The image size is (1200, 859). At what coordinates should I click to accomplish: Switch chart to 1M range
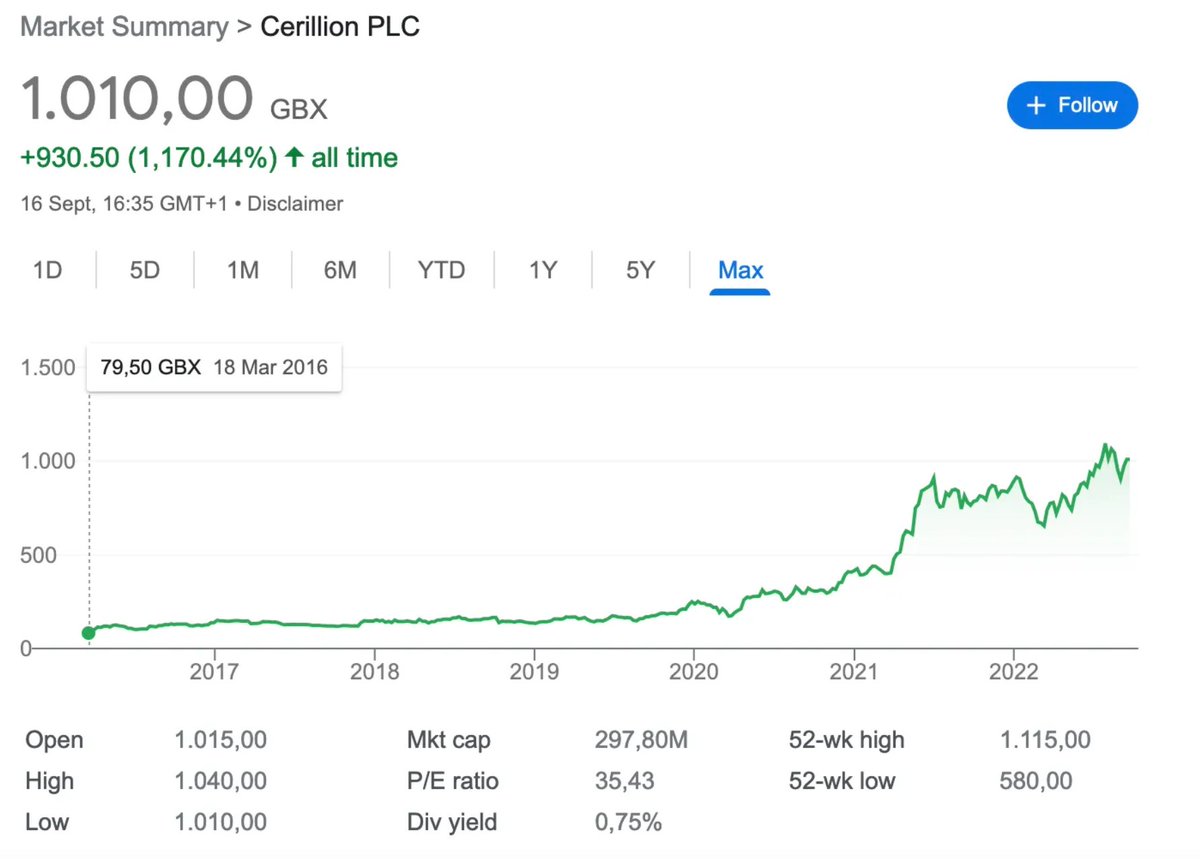pyautogui.click(x=243, y=270)
